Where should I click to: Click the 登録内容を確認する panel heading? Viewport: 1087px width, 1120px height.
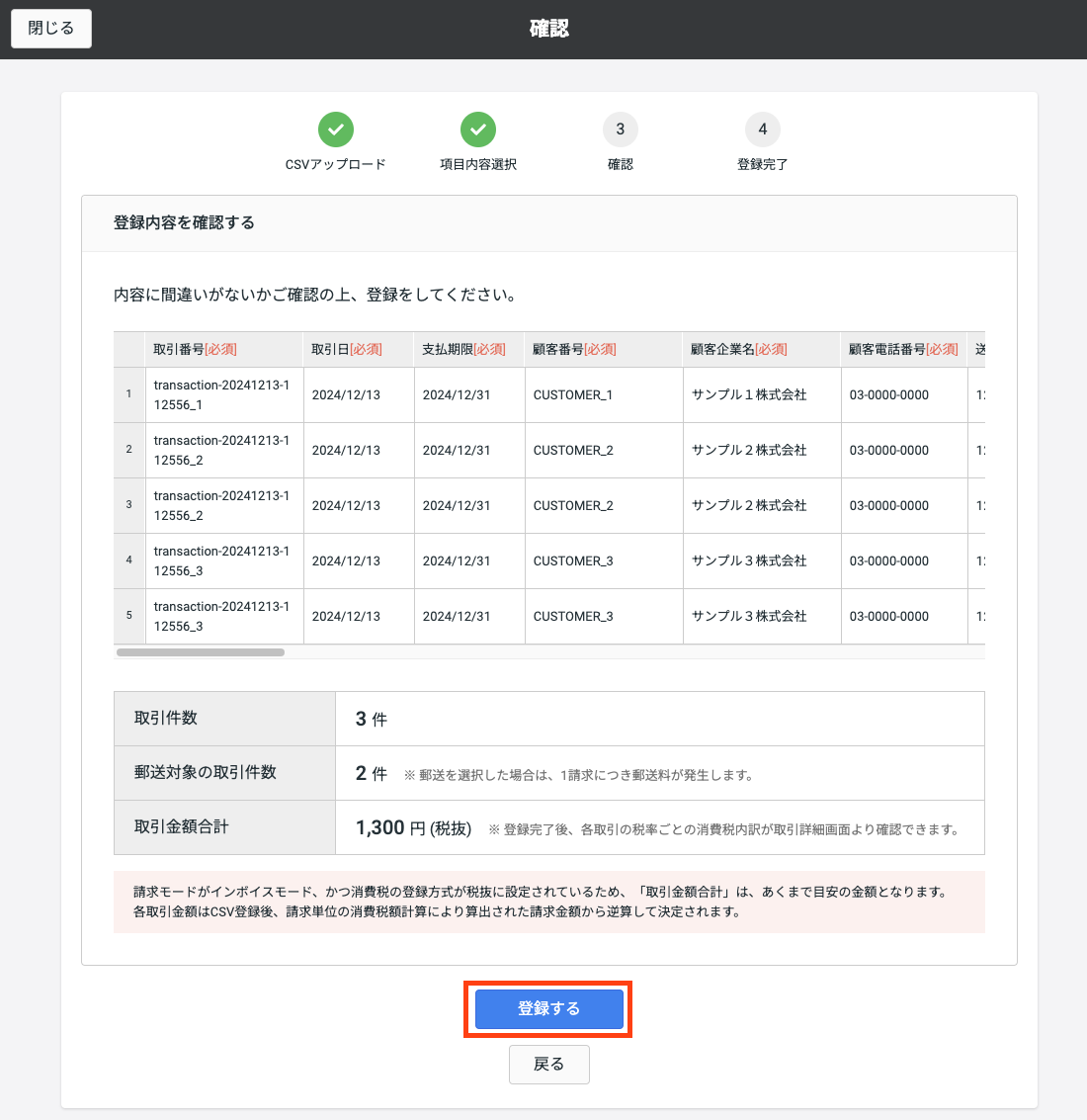185,223
